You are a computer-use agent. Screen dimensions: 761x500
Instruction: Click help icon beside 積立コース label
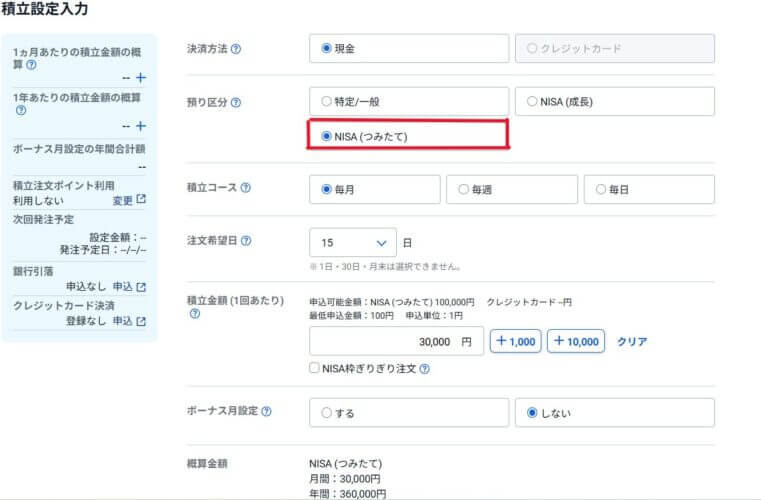[x=245, y=188]
